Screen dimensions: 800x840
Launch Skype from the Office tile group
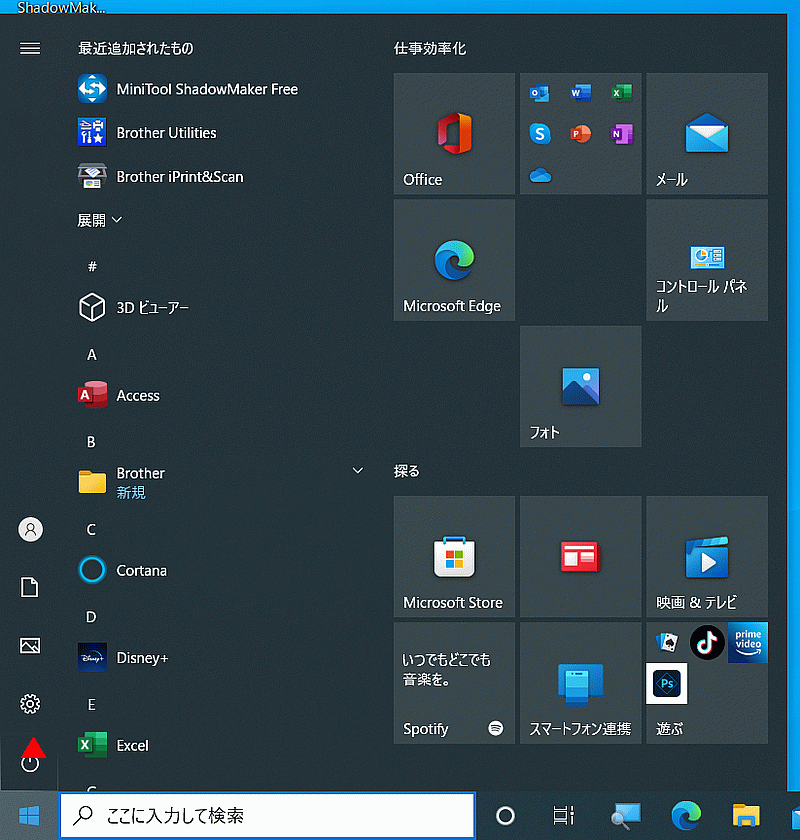tap(540, 133)
